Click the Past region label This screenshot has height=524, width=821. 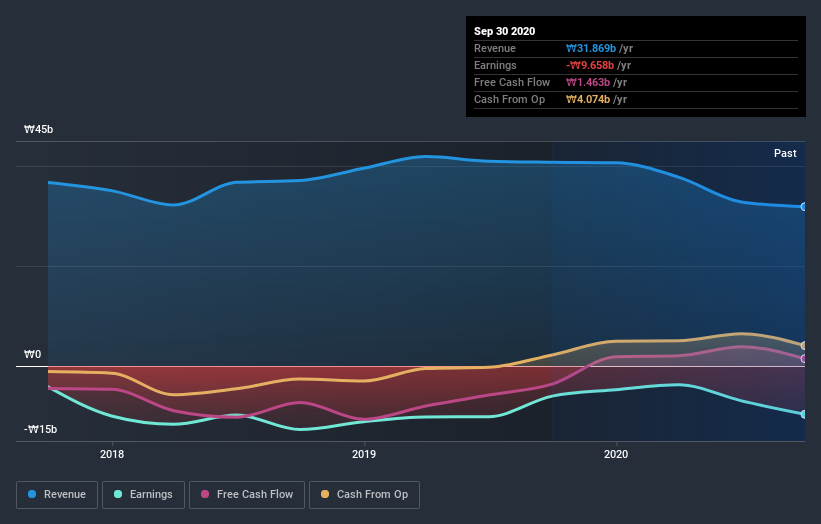785,153
